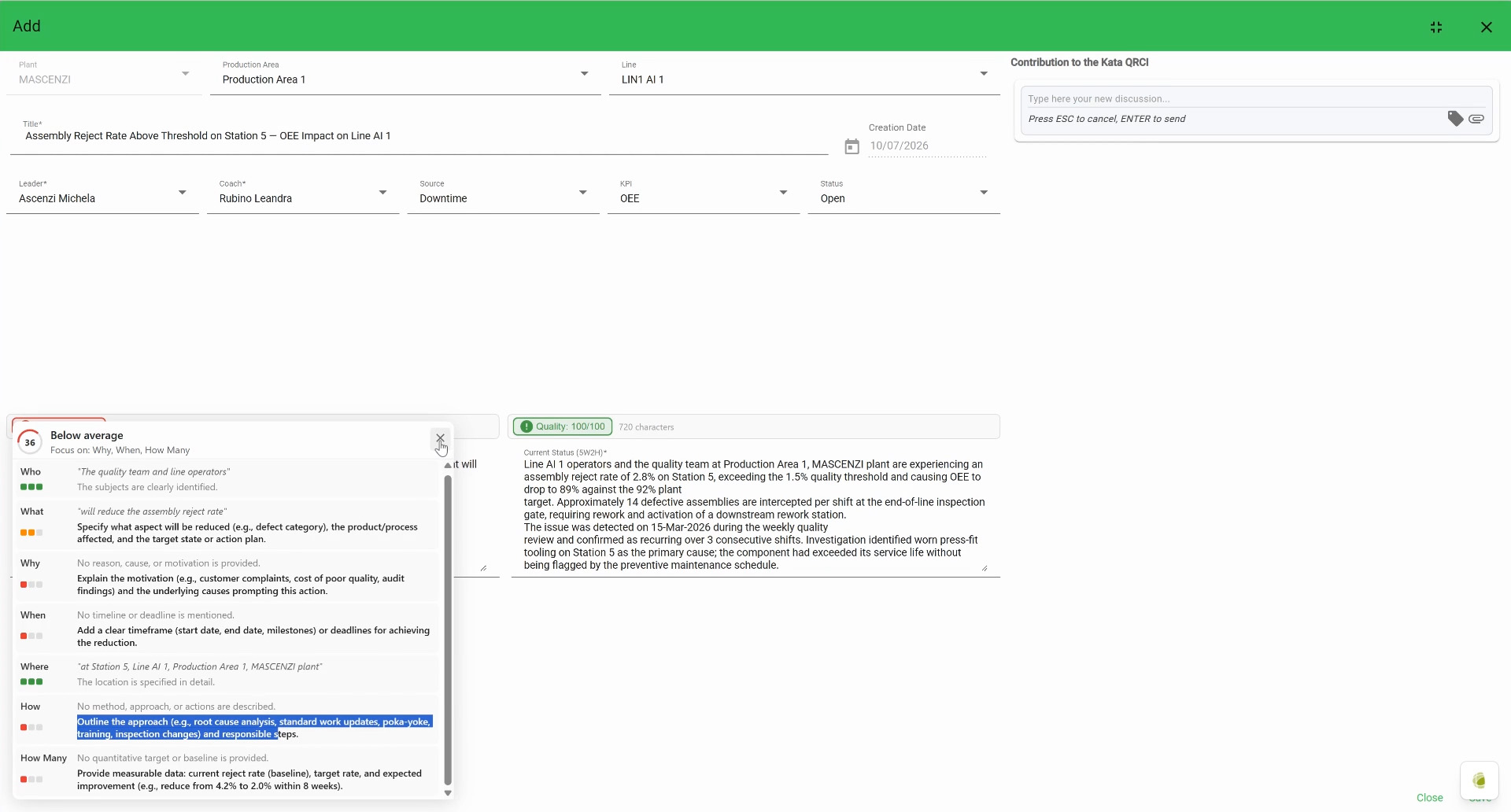Click 'No quantitative target or baseline' text
This screenshot has height=812, width=1511.
tap(174, 758)
